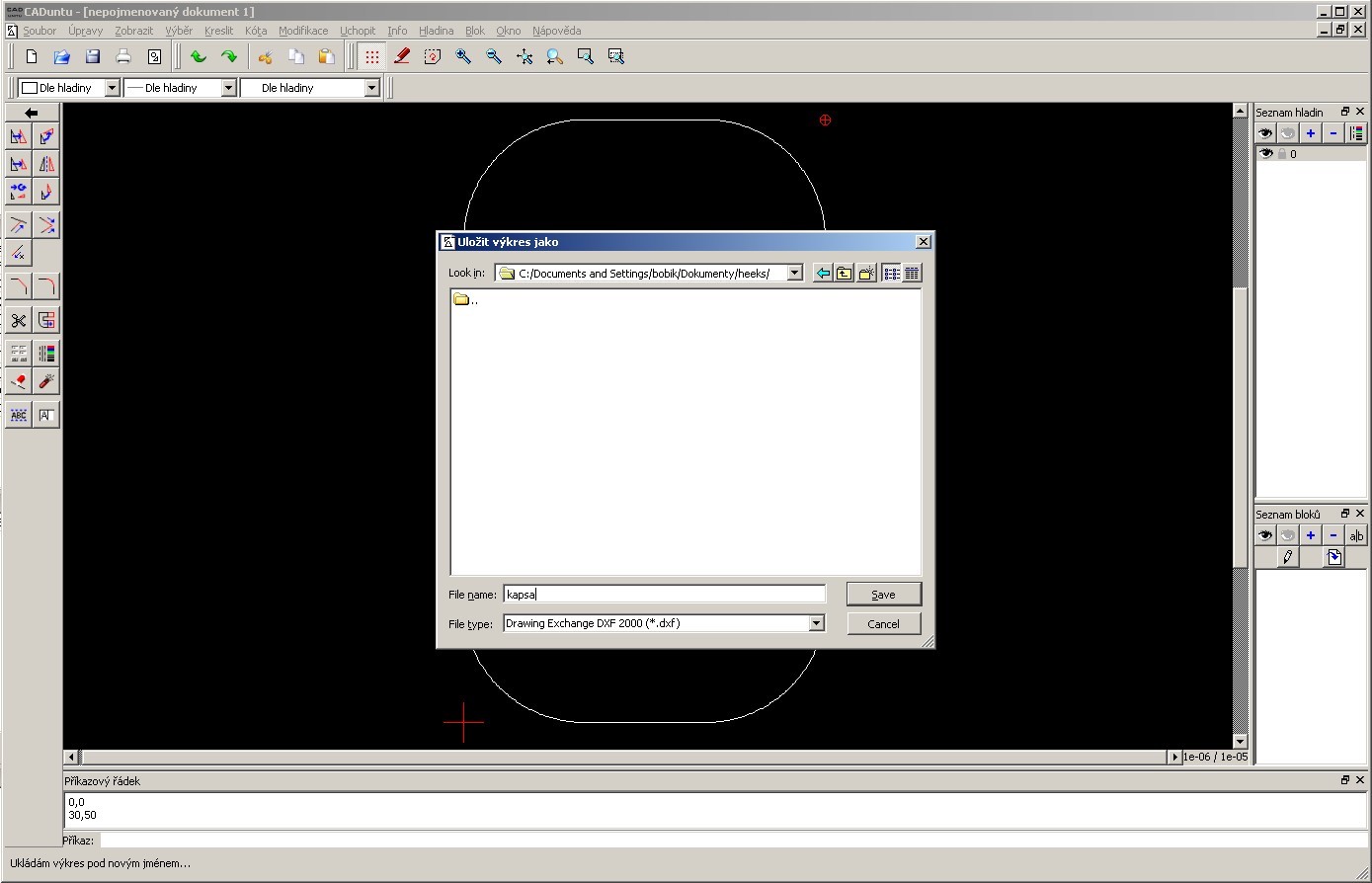
Task: Expand the Look in path dropdown
Action: coord(794,274)
